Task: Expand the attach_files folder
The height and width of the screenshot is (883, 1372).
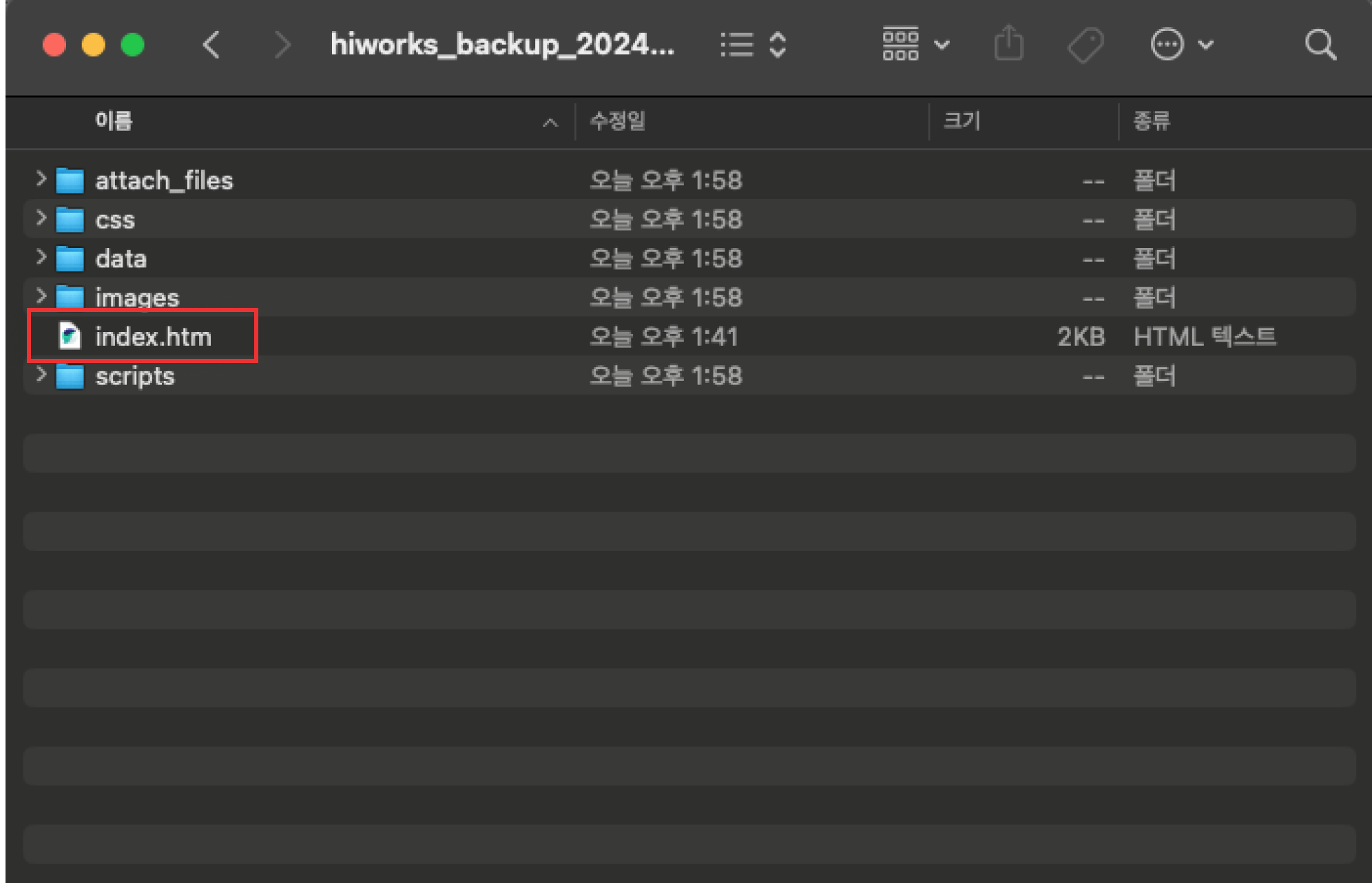Action: [41, 179]
